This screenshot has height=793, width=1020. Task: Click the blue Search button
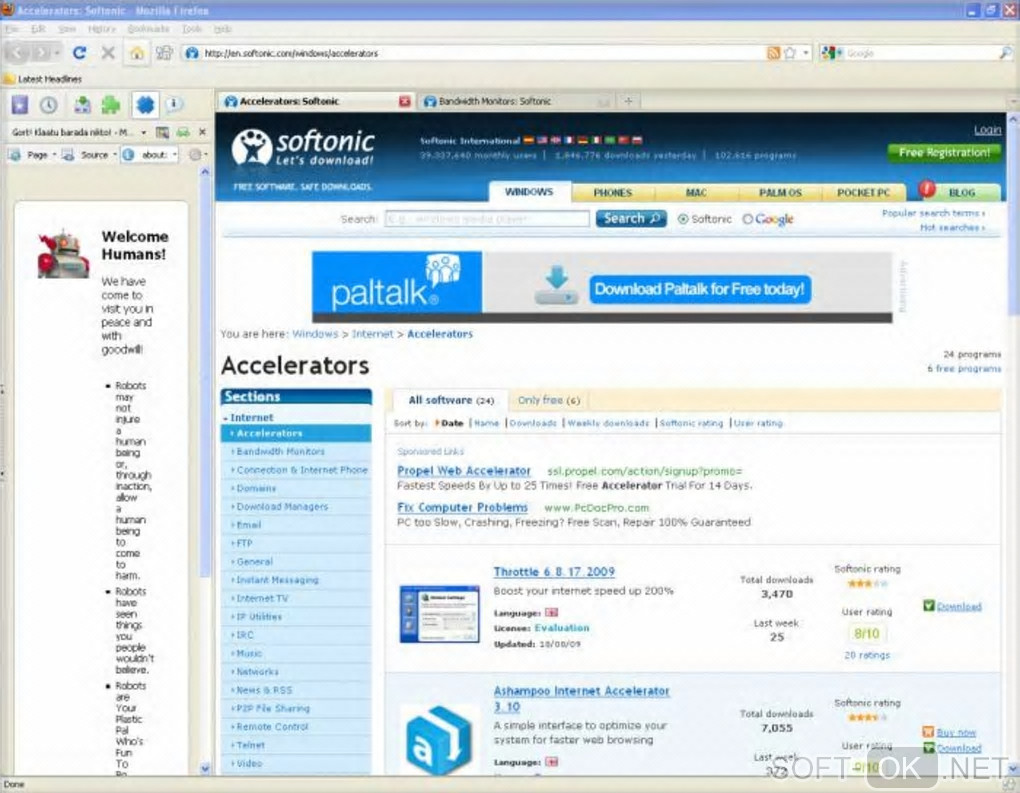631,219
